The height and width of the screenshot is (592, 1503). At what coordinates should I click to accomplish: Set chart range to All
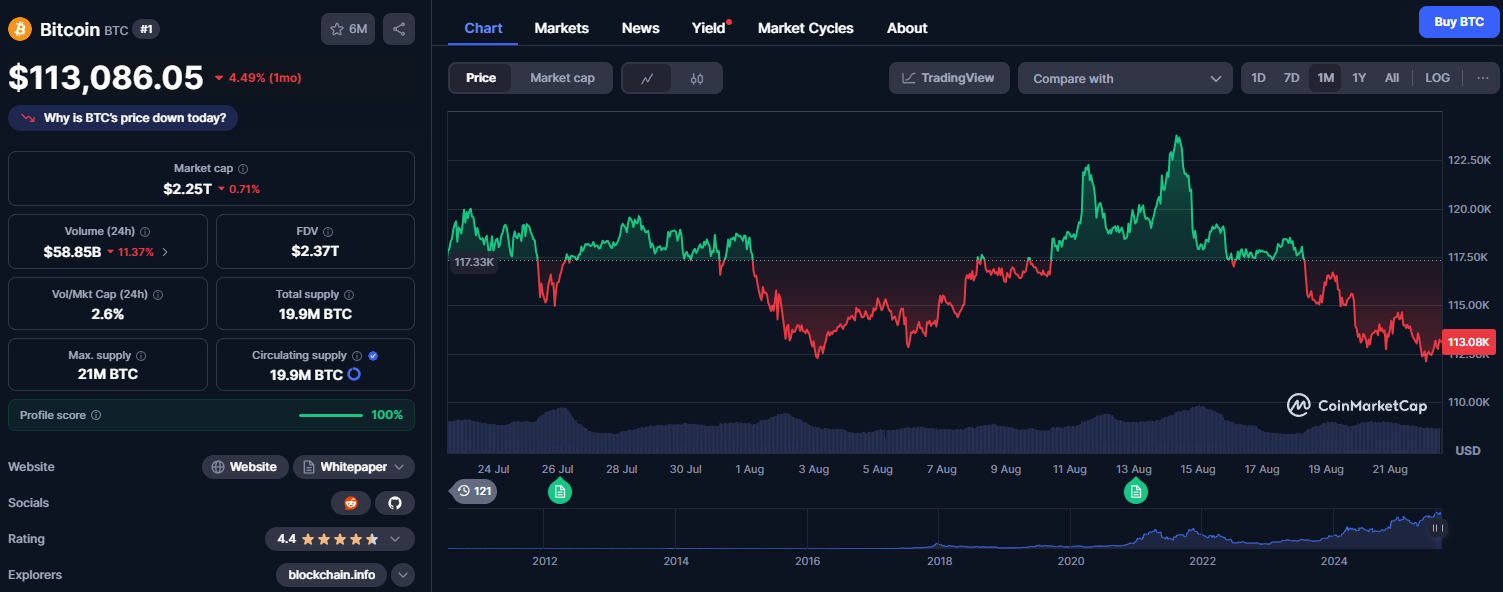click(1391, 78)
